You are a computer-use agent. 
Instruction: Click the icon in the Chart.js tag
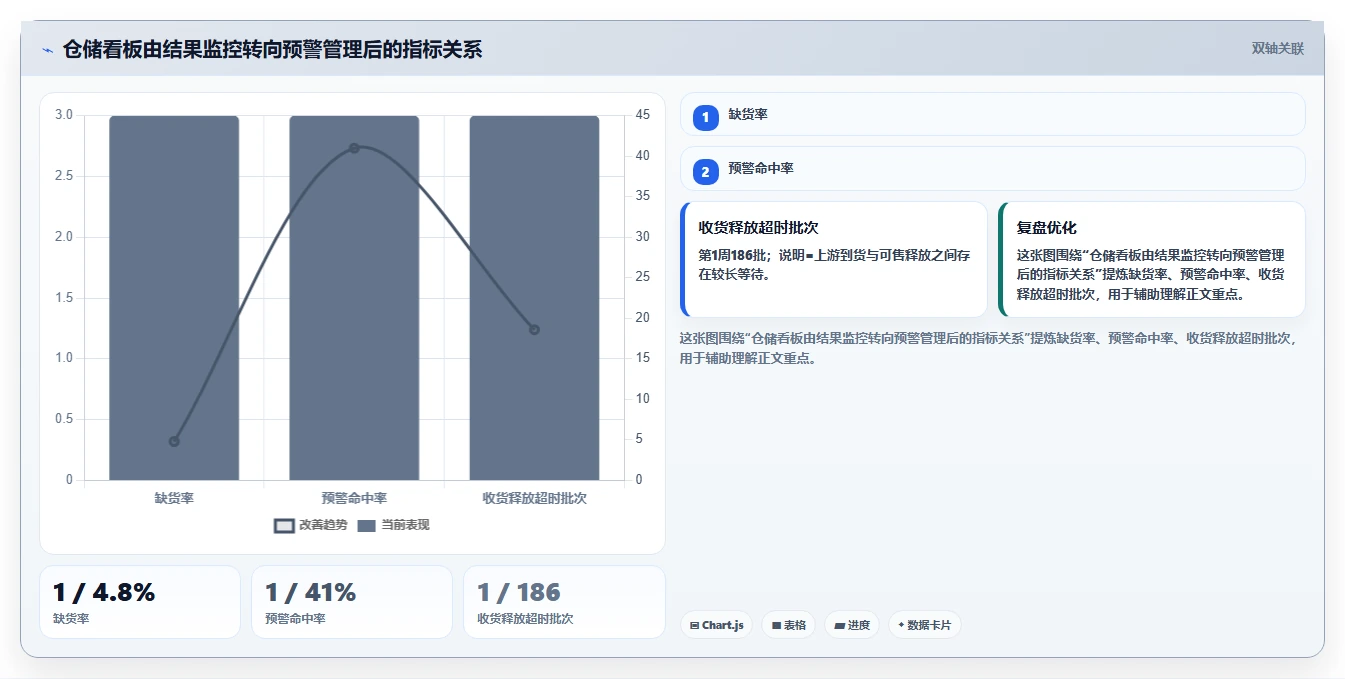[694, 626]
